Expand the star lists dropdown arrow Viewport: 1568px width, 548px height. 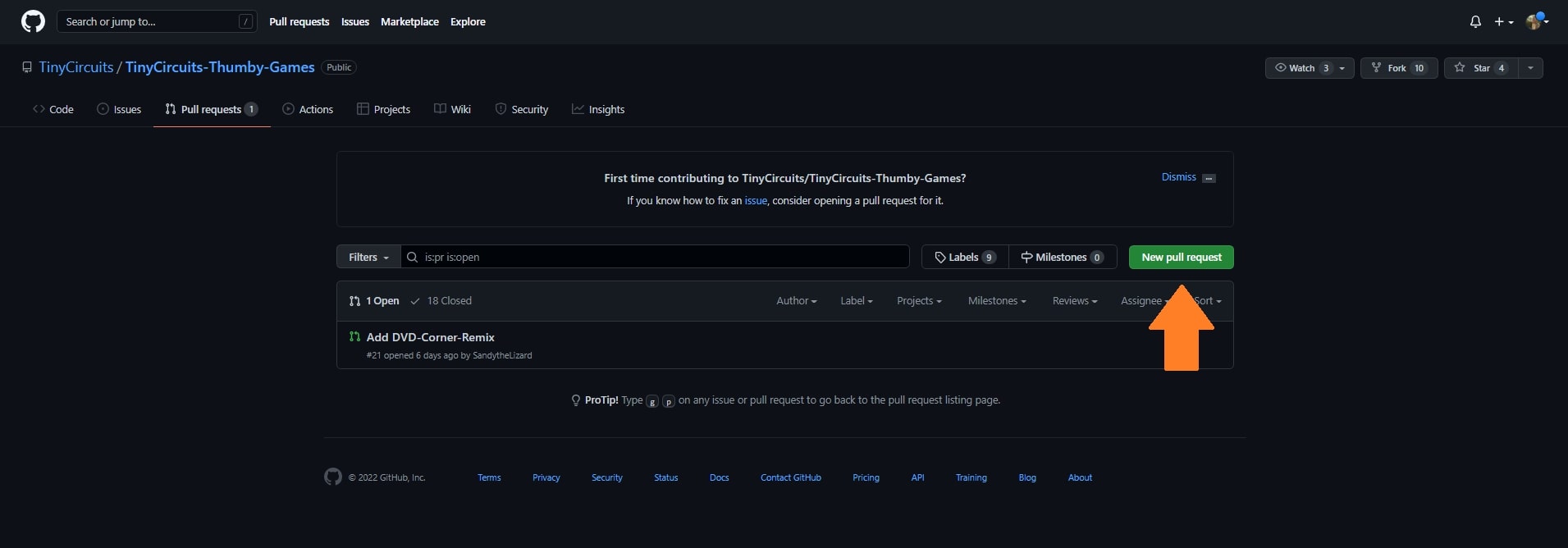pyautogui.click(x=1530, y=68)
